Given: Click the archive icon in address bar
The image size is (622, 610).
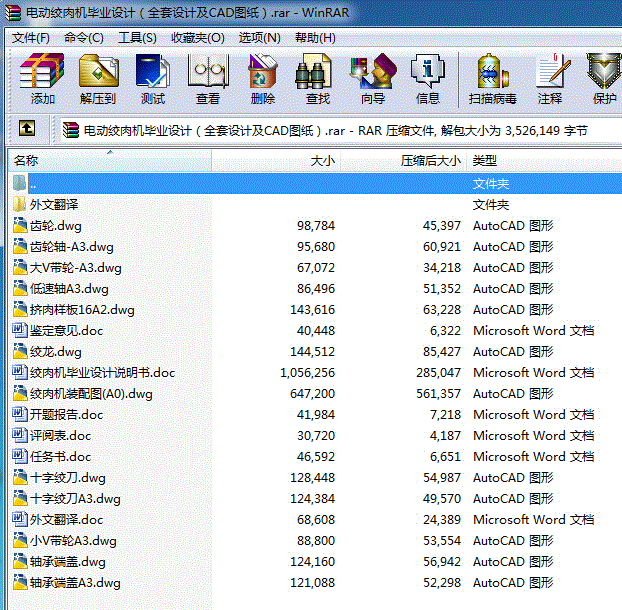Looking at the screenshot, I should click(x=71, y=130).
